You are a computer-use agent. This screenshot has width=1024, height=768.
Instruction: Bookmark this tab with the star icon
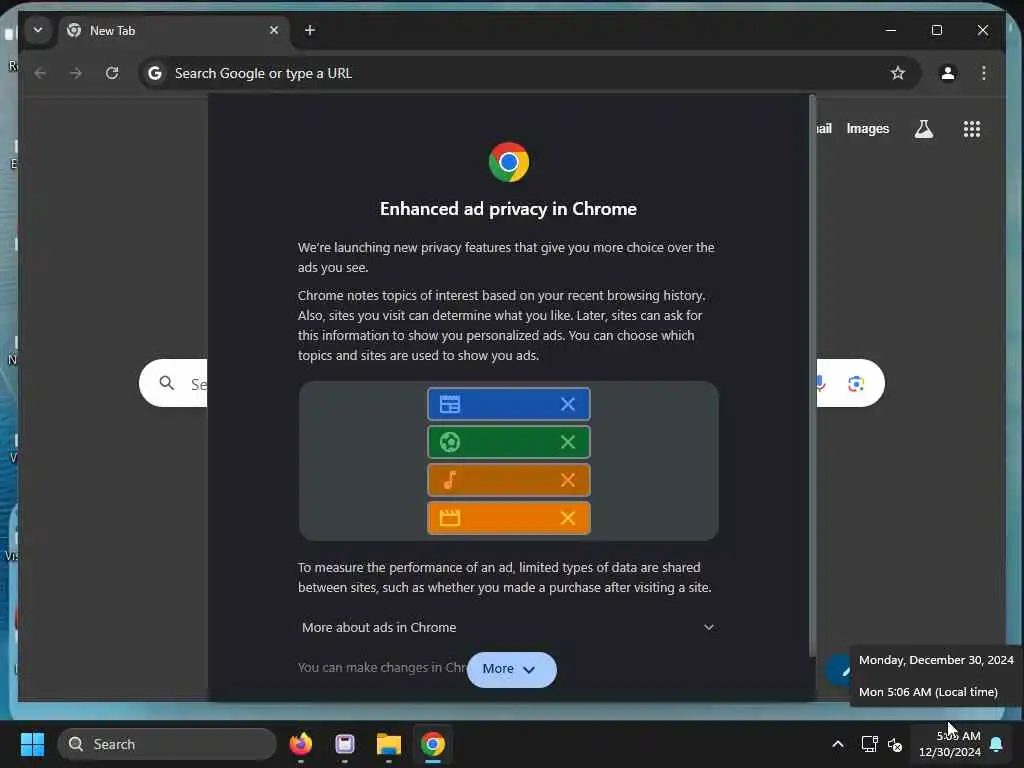pyautogui.click(x=898, y=73)
